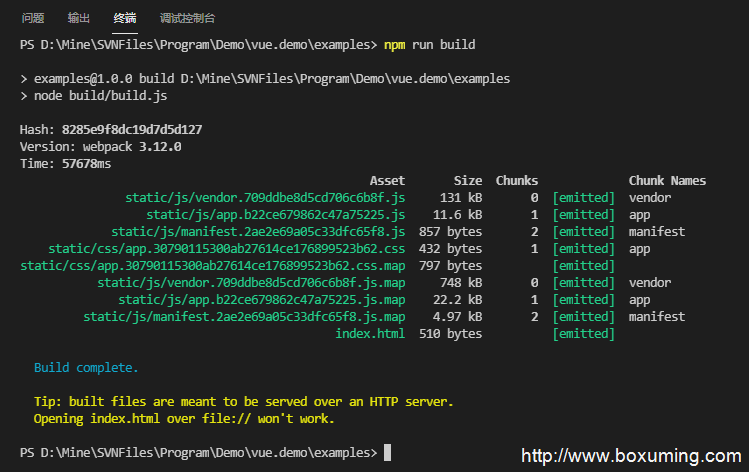This screenshot has height=472, width=749.
Task: Click the manifest.2ae2e69a05c33dfc65f8.js asset path
Action: coord(258,232)
